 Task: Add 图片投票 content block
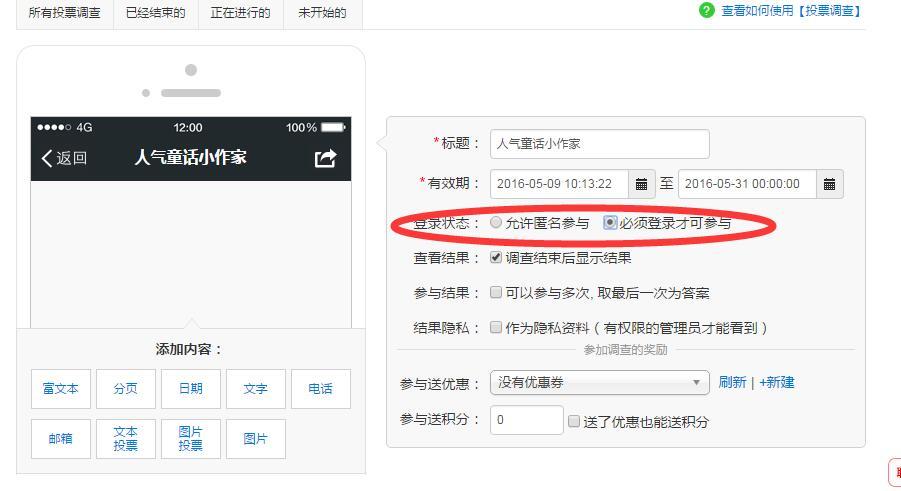(x=191, y=439)
